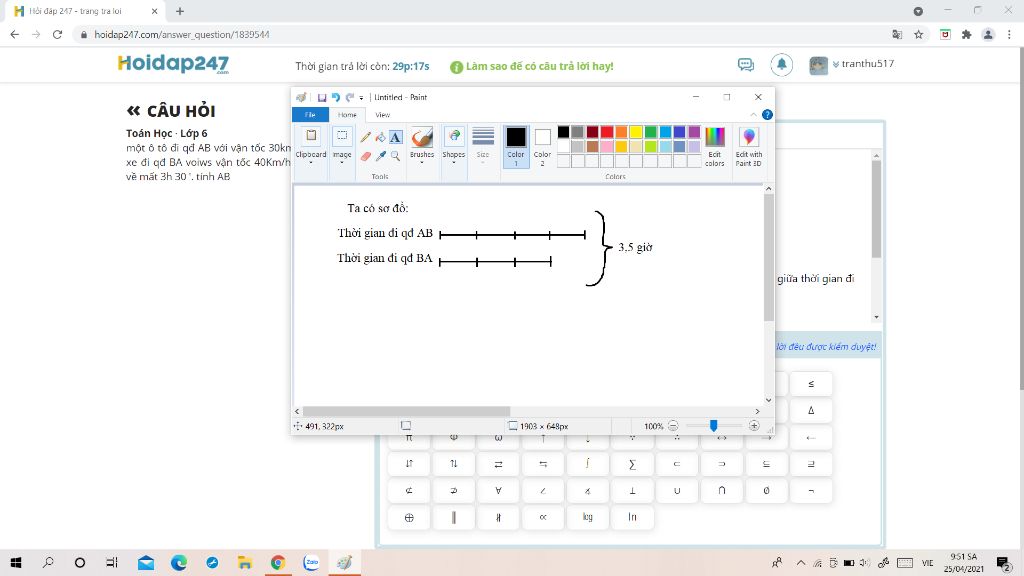The image size is (1024, 576).
Task: Open Paint Help via question mark icon
Action: pyautogui.click(x=767, y=114)
